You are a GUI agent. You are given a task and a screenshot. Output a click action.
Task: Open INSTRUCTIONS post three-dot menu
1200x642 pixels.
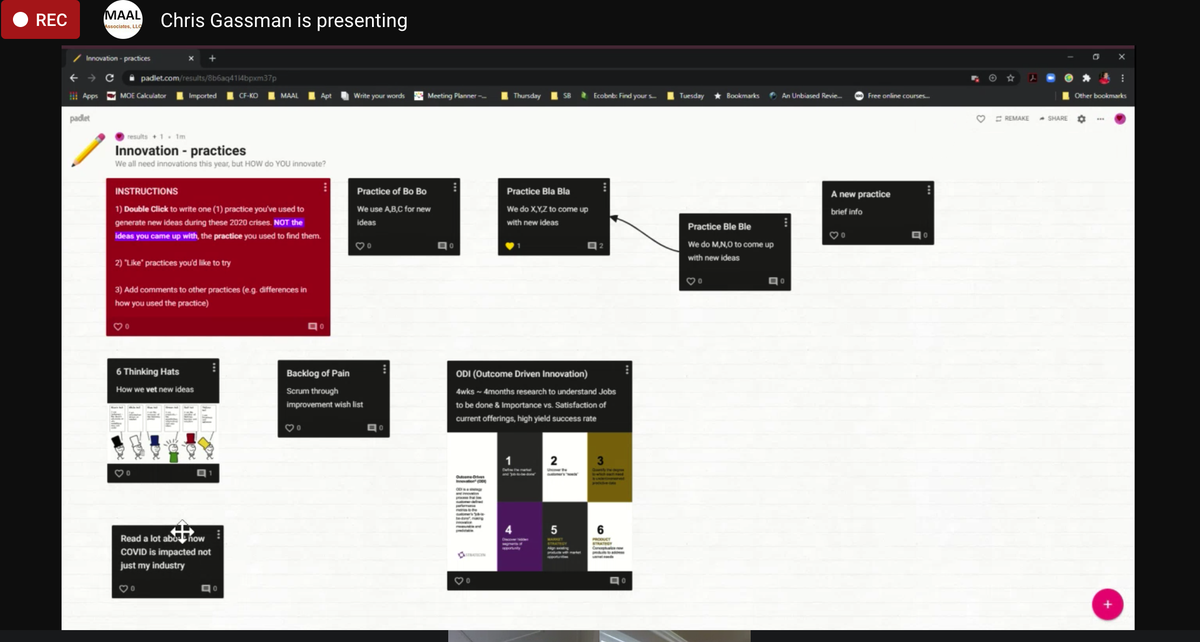(325, 187)
